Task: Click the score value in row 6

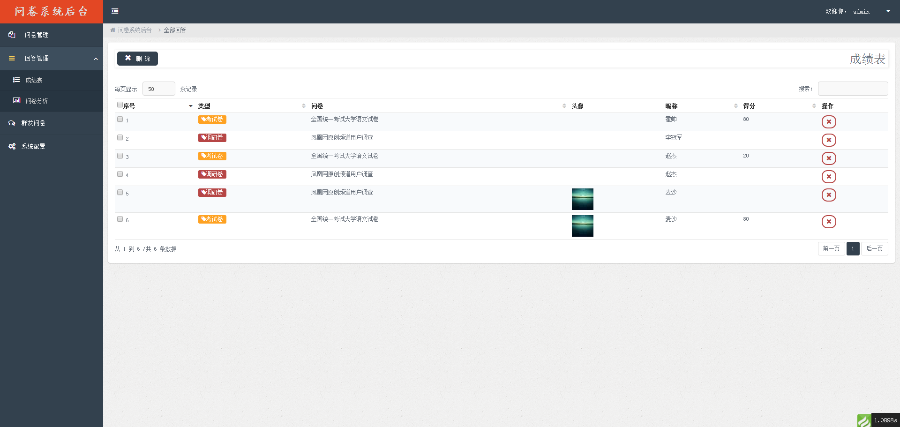Action: 746,219
